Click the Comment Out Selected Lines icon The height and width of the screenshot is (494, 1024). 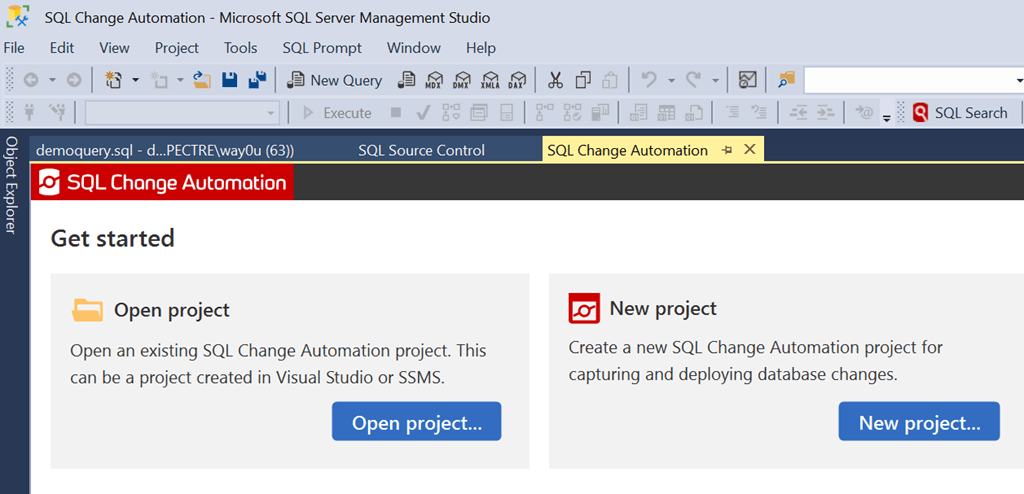click(x=732, y=112)
